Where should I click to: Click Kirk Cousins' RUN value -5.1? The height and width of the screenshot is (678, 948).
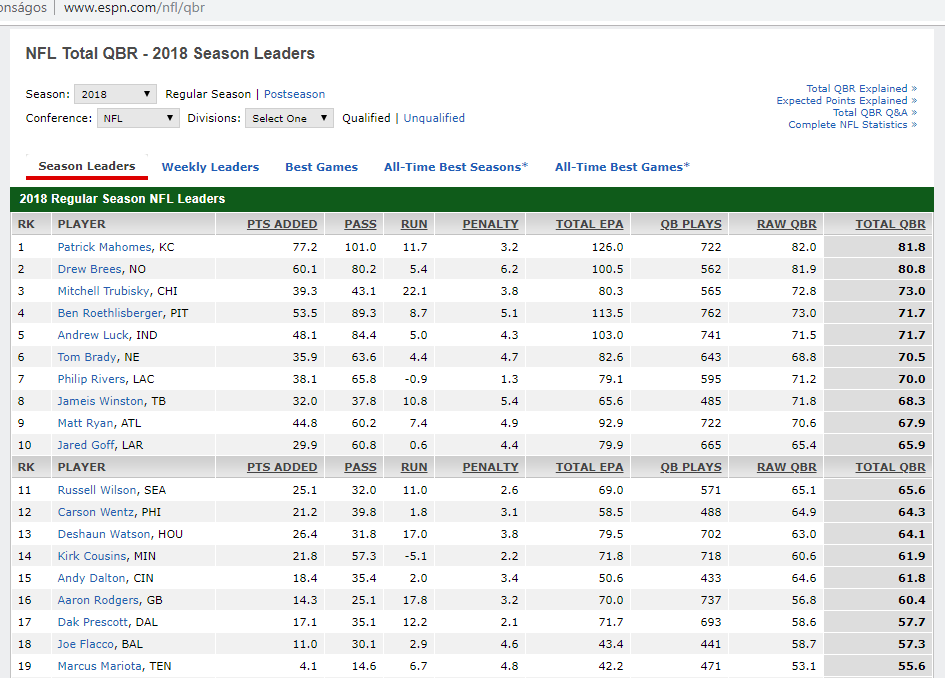pos(416,556)
